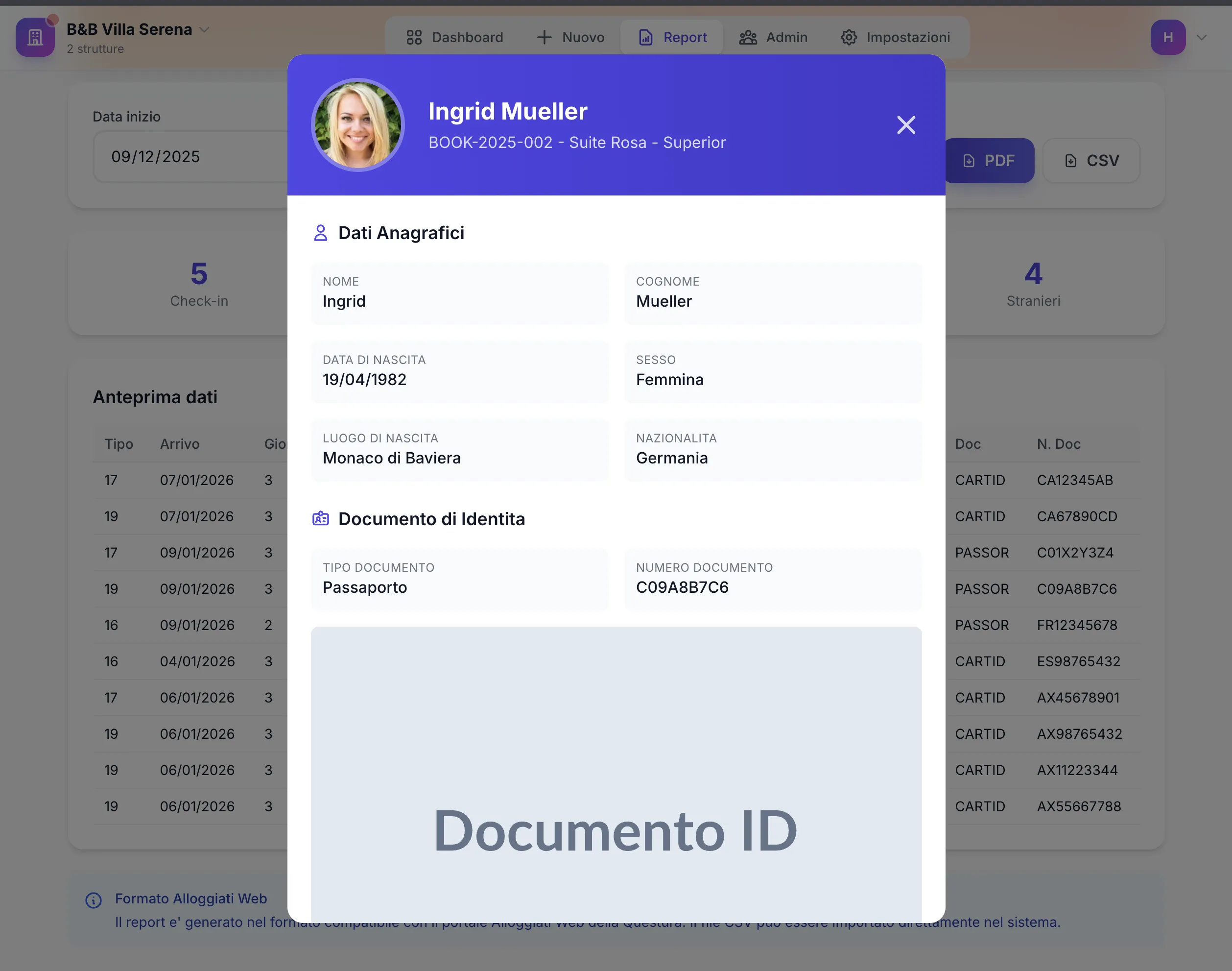1232x971 pixels.
Task: Open the profile chevron beside the H avatar
Action: [x=1201, y=37]
